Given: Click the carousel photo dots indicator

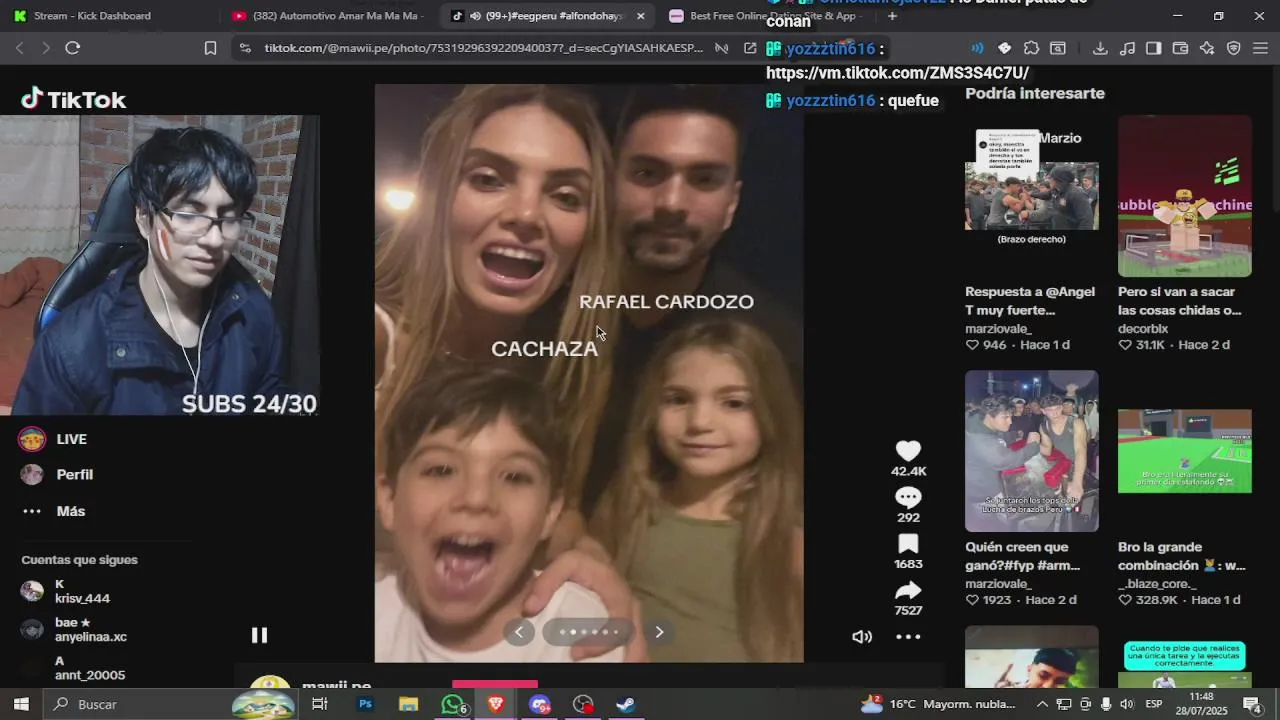Looking at the screenshot, I should click(589, 632).
